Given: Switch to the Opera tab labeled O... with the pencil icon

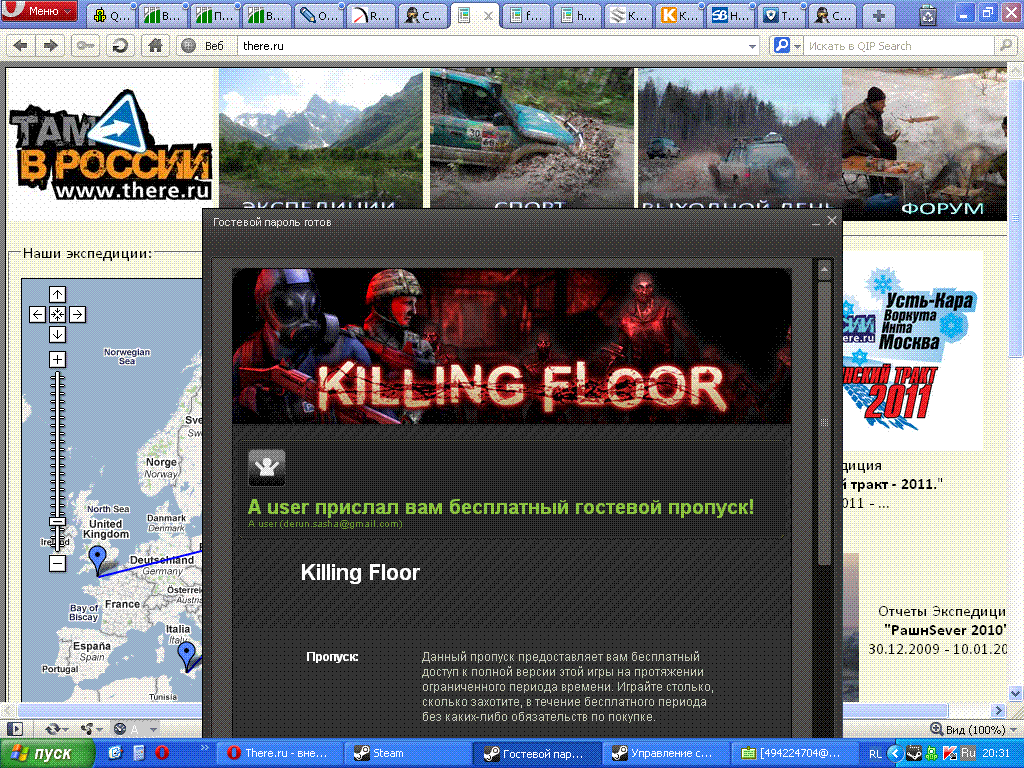Looking at the screenshot, I should 319,16.
